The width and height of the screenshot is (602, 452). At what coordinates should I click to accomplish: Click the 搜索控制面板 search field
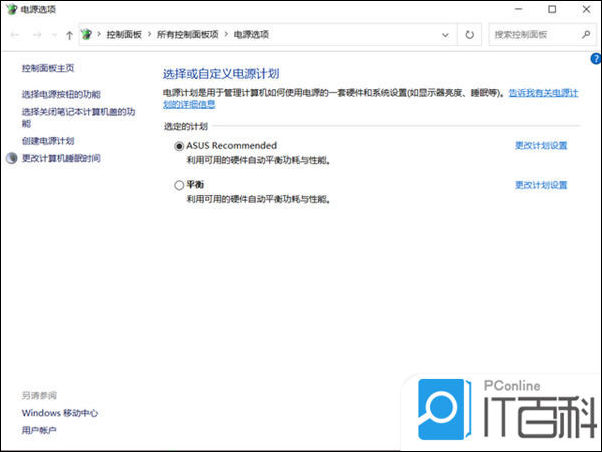tap(536, 35)
